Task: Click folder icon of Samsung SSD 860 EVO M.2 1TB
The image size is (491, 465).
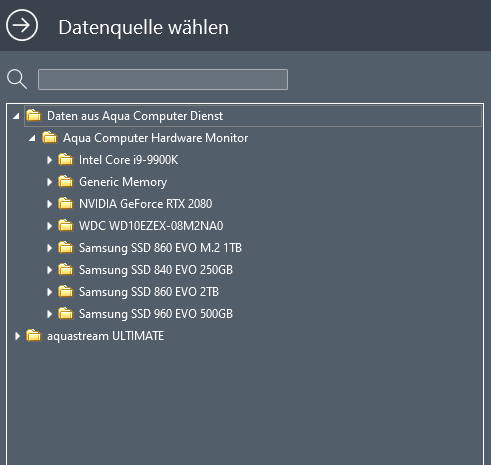Action: 66,247
